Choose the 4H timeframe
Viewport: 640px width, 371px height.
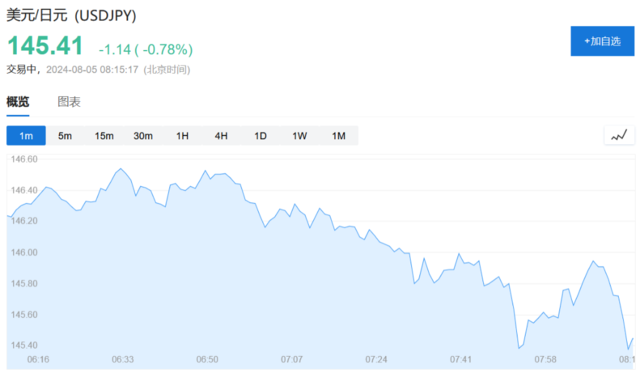tap(221, 136)
